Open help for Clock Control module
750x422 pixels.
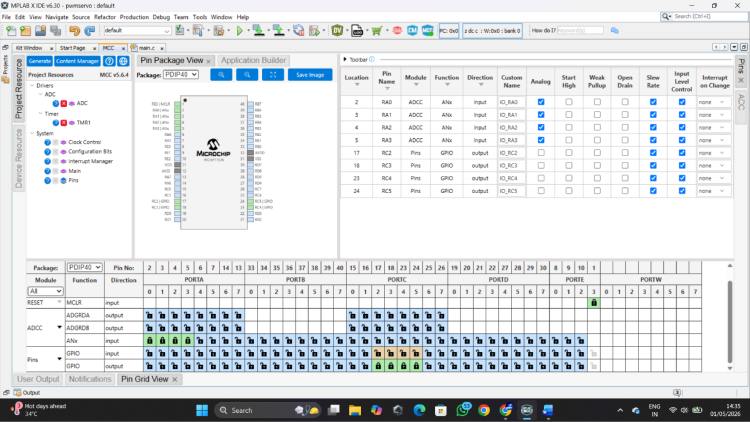[47, 142]
